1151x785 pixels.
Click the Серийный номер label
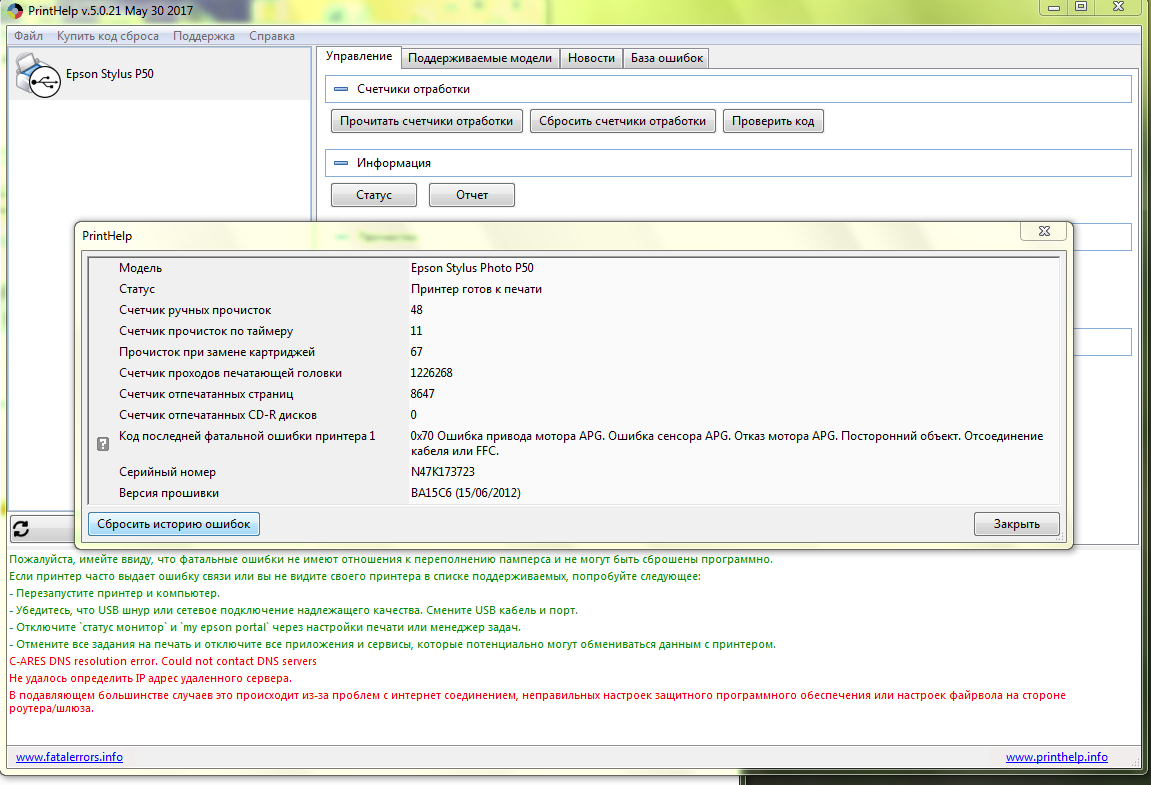pos(167,472)
